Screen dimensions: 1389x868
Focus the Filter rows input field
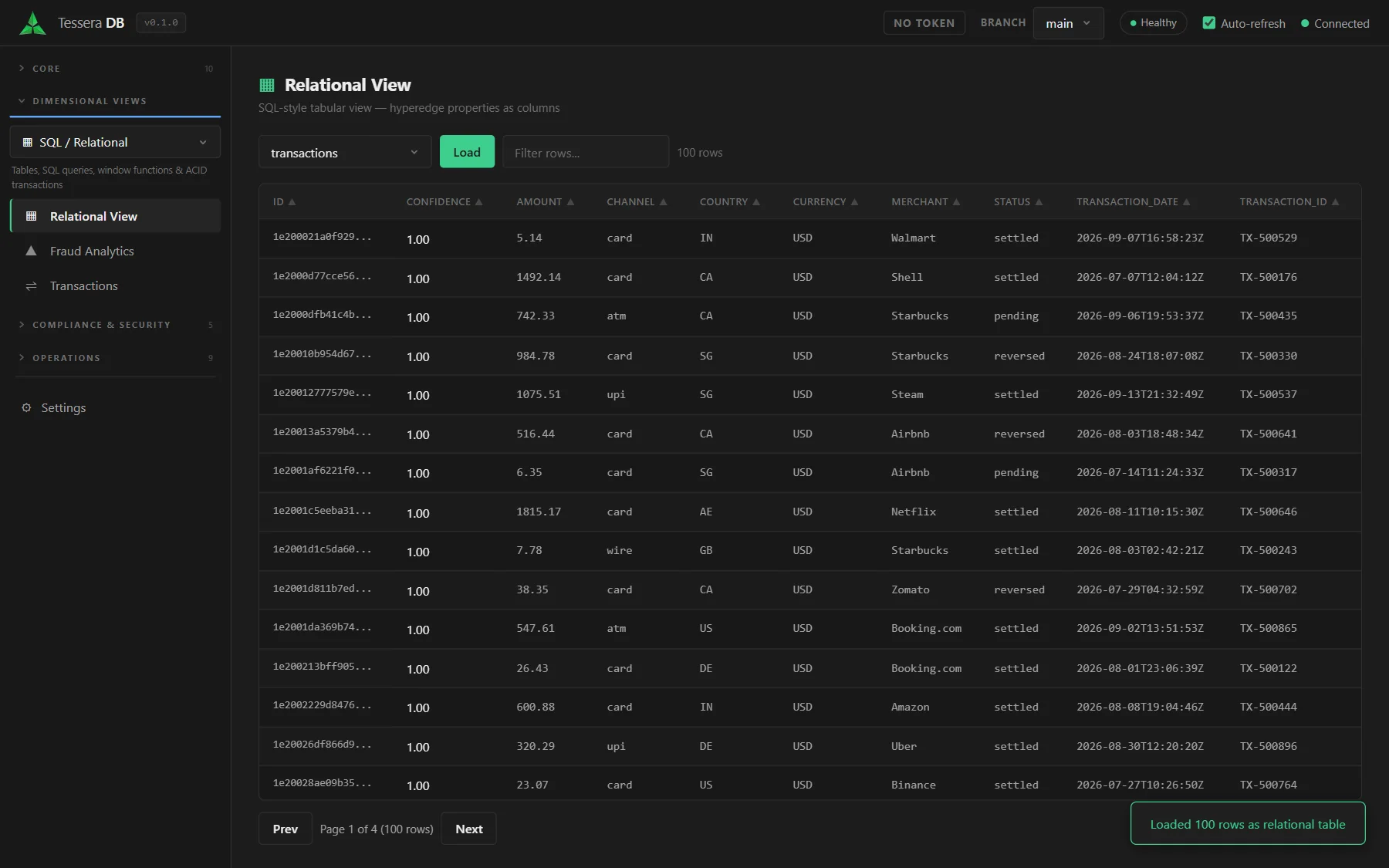click(x=586, y=152)
